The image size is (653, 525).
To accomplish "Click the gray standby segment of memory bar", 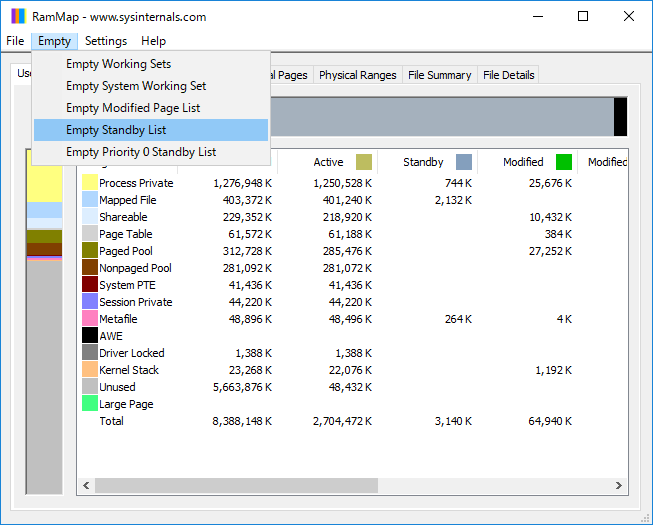I will [x=442, y=117].
